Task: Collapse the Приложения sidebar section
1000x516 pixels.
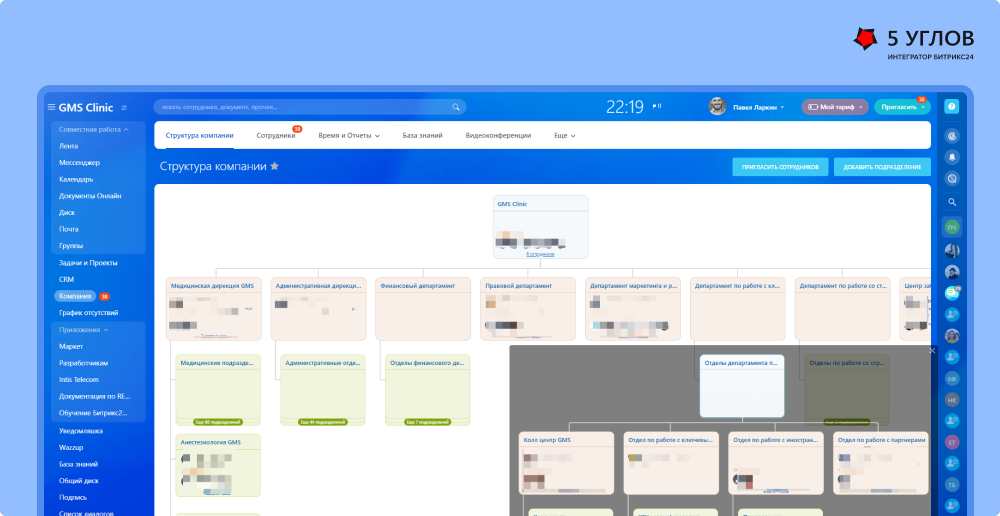Action: pos(106,329)
